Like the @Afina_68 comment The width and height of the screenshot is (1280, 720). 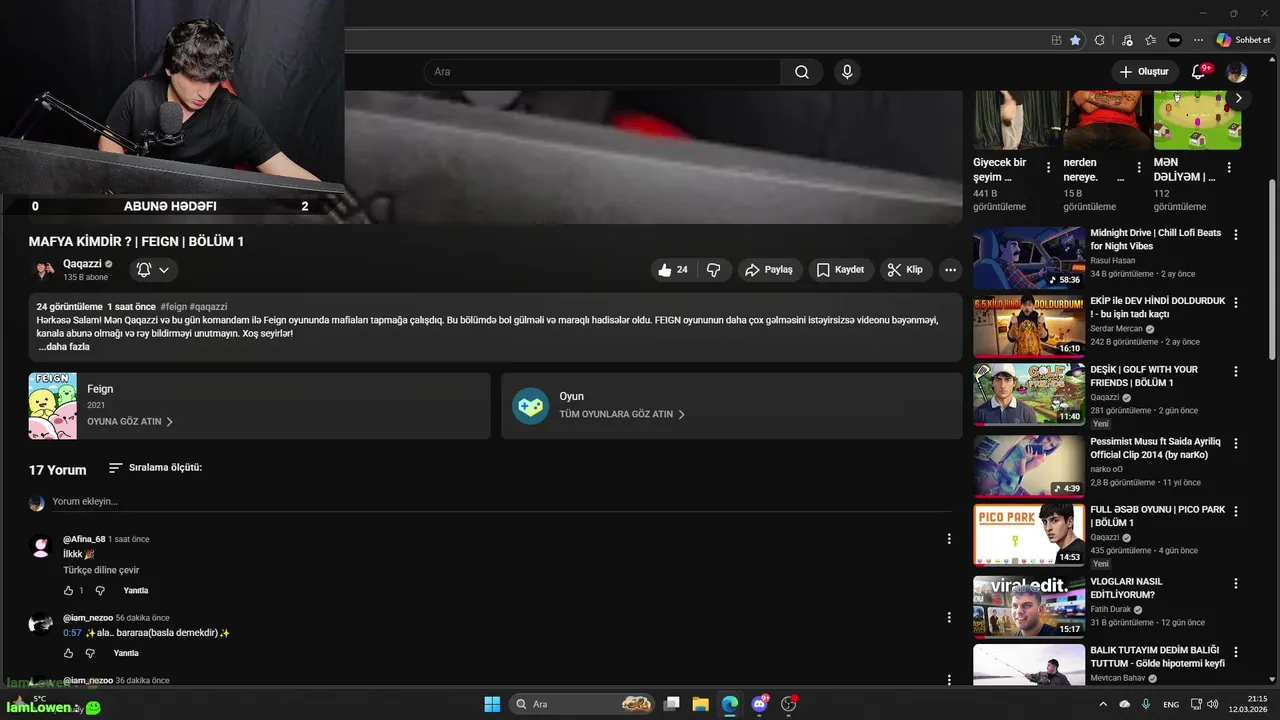point(69,591)
